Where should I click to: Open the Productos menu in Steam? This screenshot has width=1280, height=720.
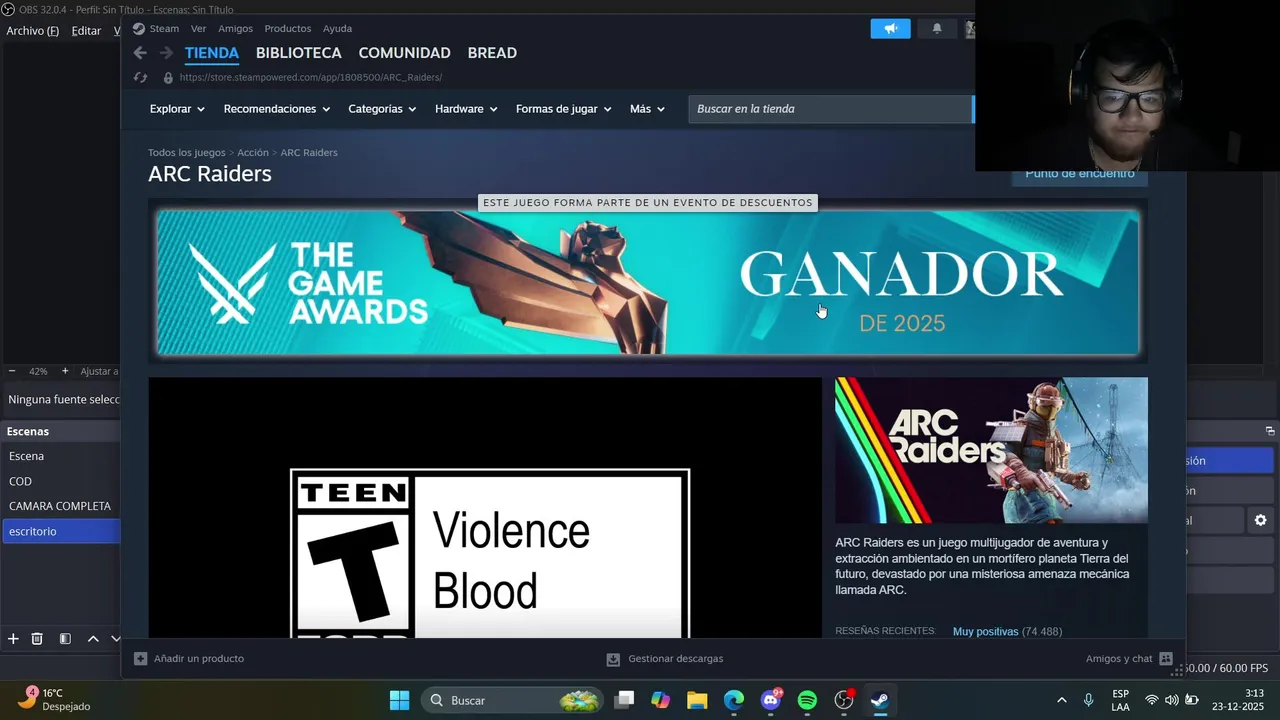click(288, 29)
